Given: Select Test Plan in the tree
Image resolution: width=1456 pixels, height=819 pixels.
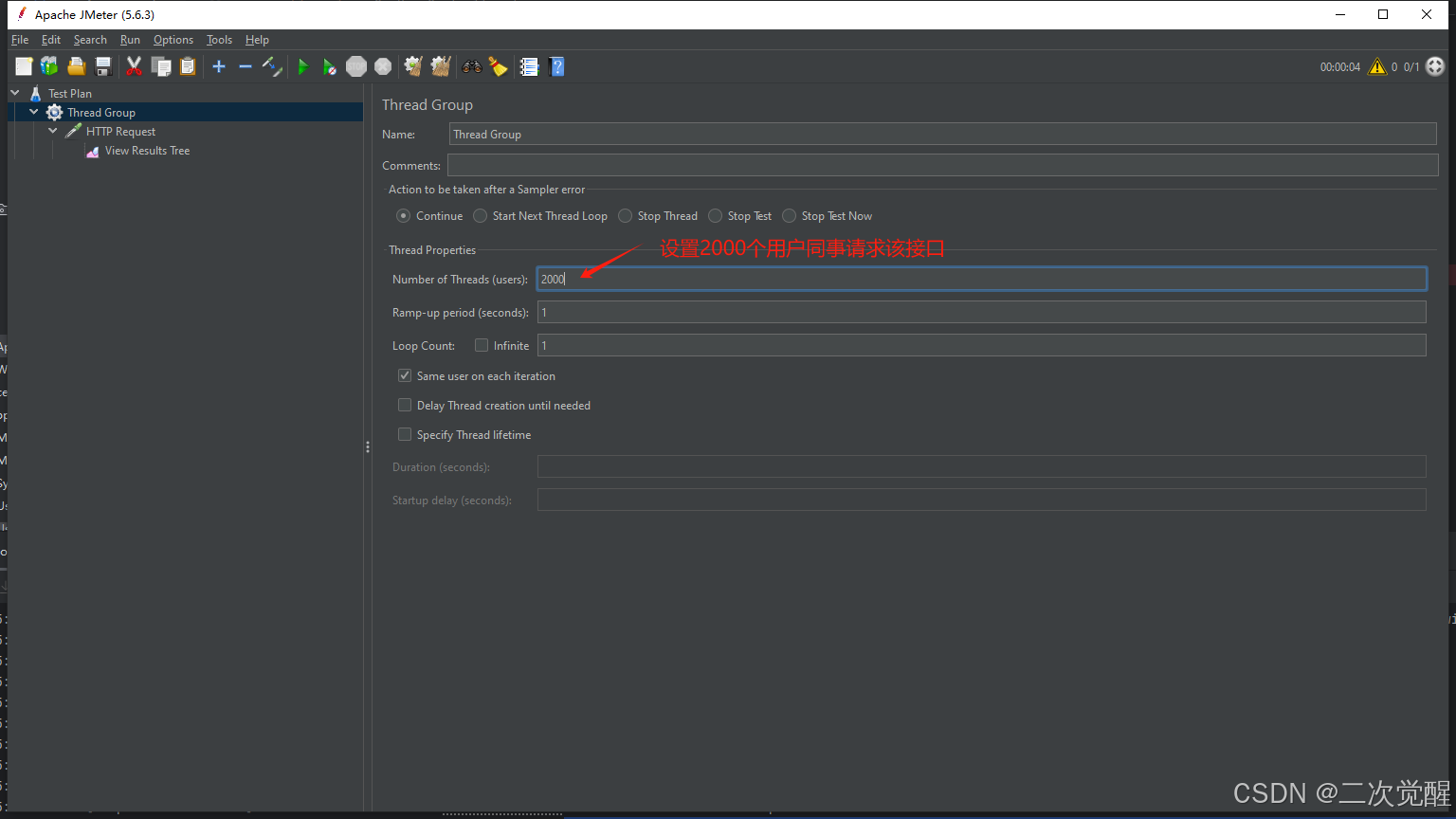Looking at the screenshot, I should [x=70, y=94].
